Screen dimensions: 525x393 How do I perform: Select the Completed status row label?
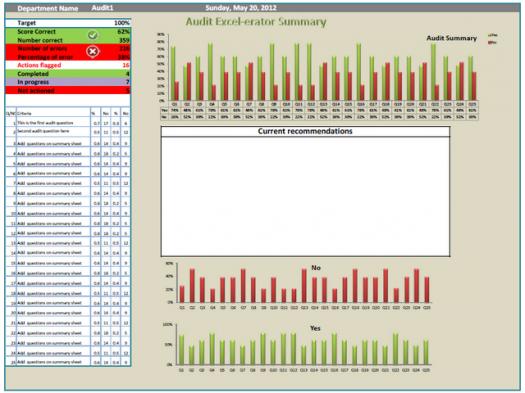coord(33,74)
